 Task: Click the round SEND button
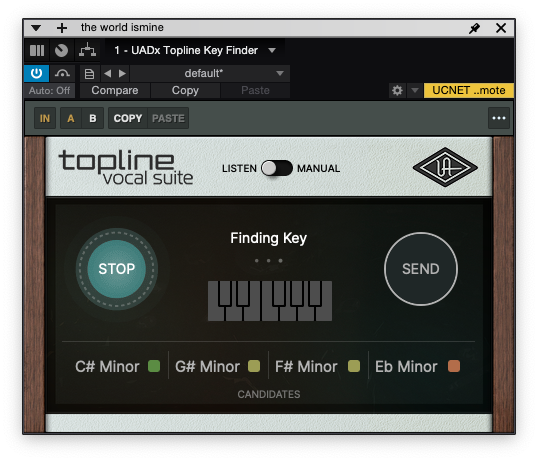pyautogui.click(x=421, y=269)
